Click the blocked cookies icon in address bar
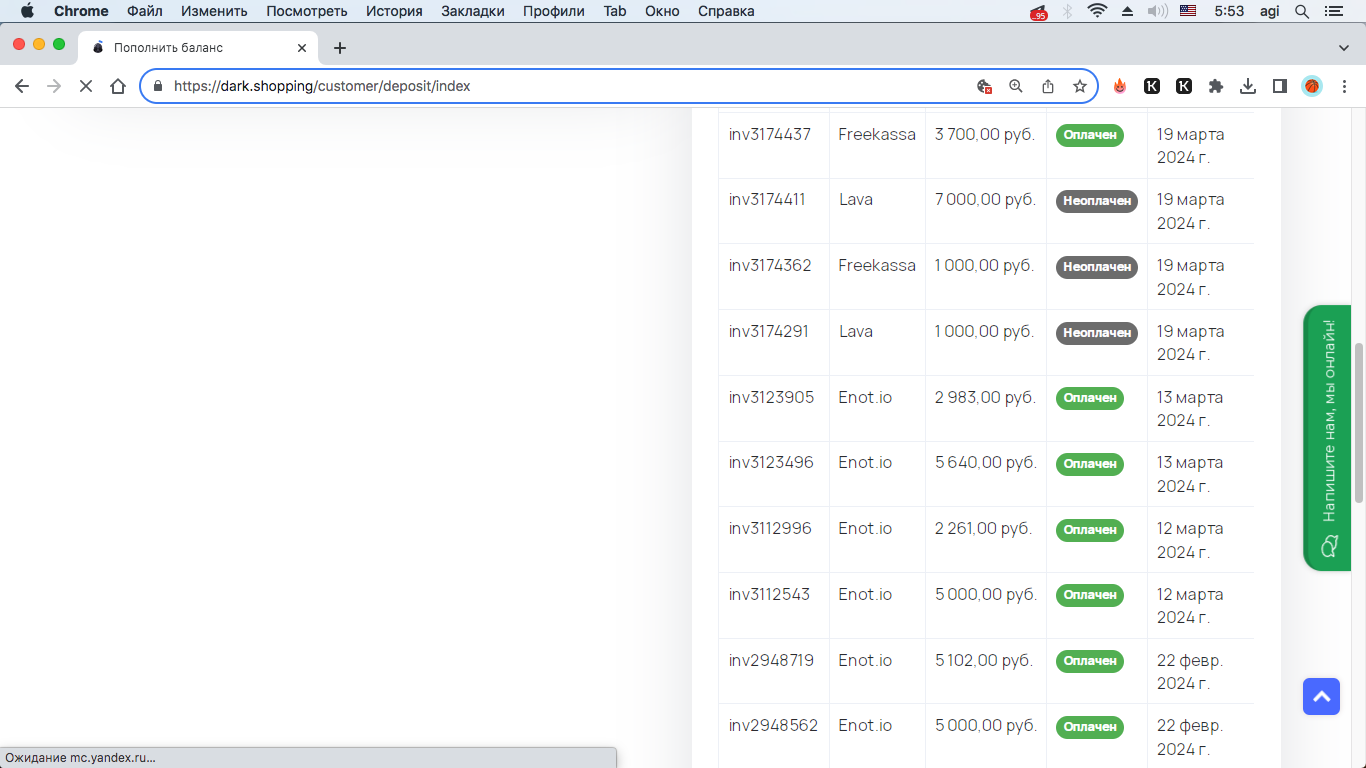1366x768 pixels. [984, 86]
